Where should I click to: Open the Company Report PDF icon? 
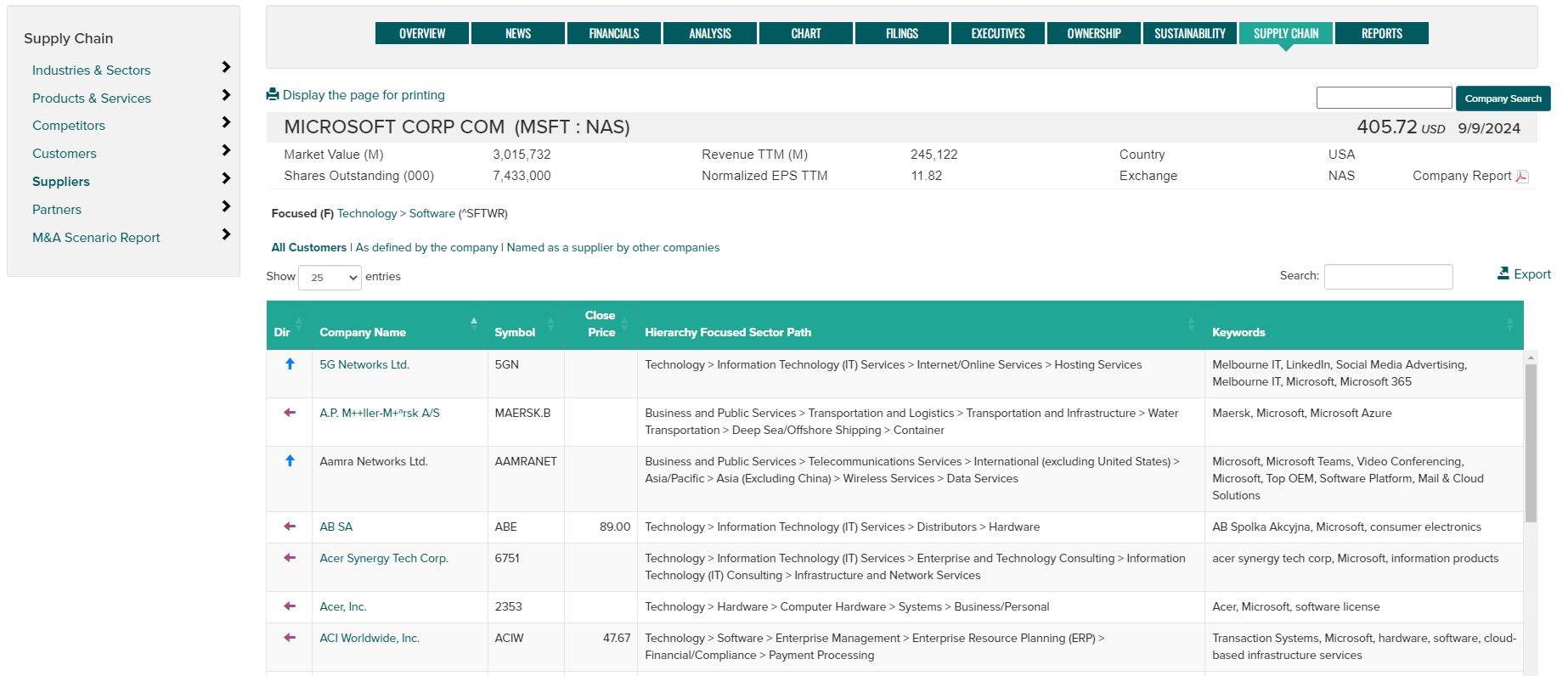[1522, 177]
